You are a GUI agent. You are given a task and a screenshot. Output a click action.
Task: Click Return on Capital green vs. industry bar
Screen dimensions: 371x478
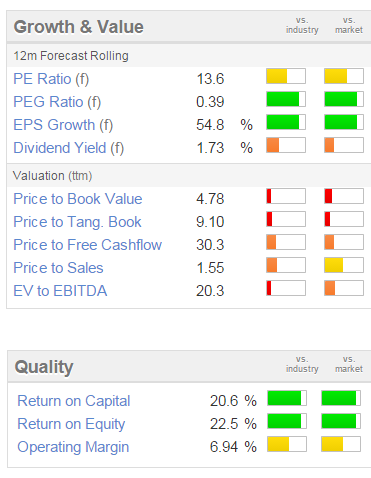(287, 398)
